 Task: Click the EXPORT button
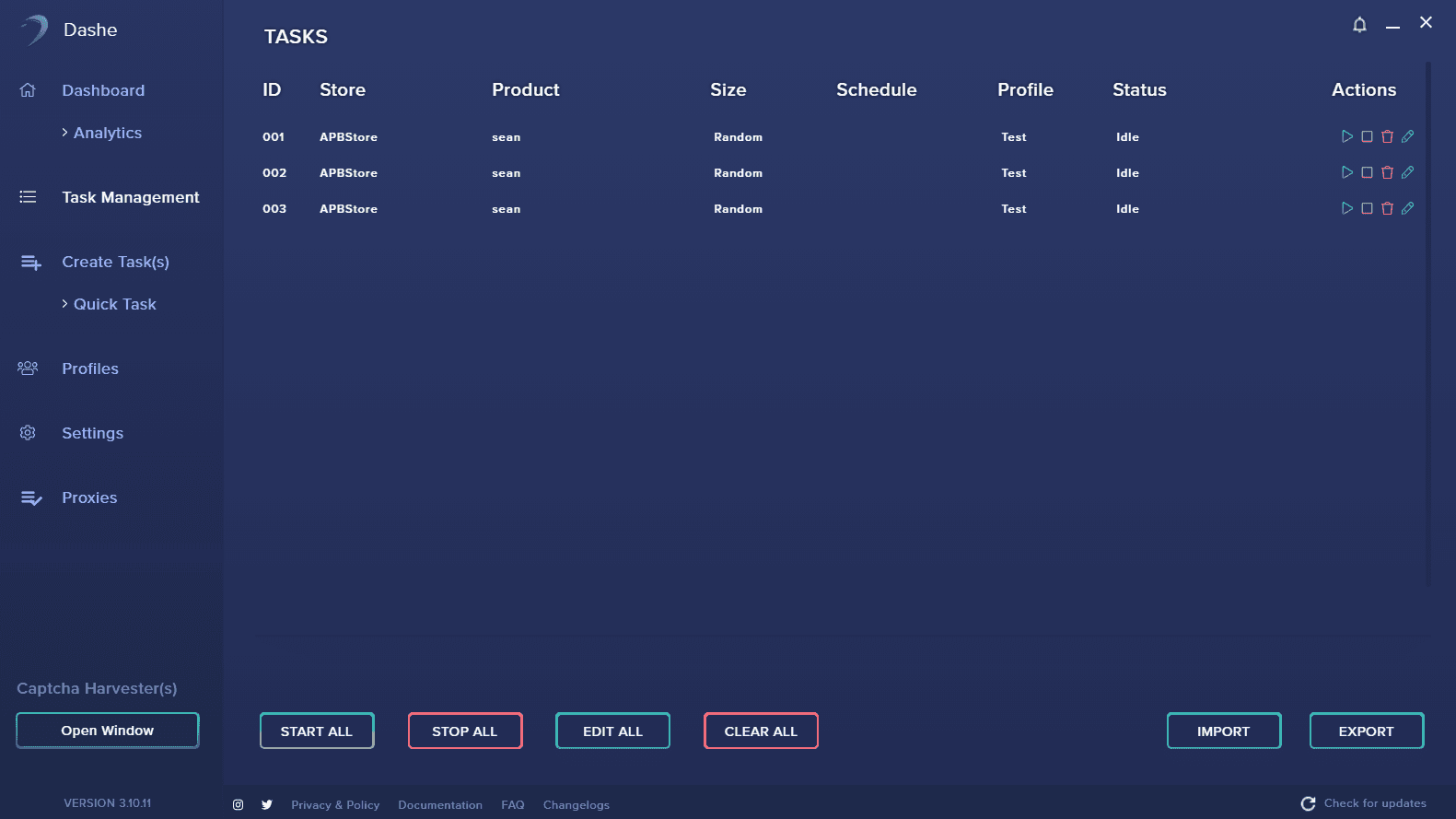tap(1366, 731)
